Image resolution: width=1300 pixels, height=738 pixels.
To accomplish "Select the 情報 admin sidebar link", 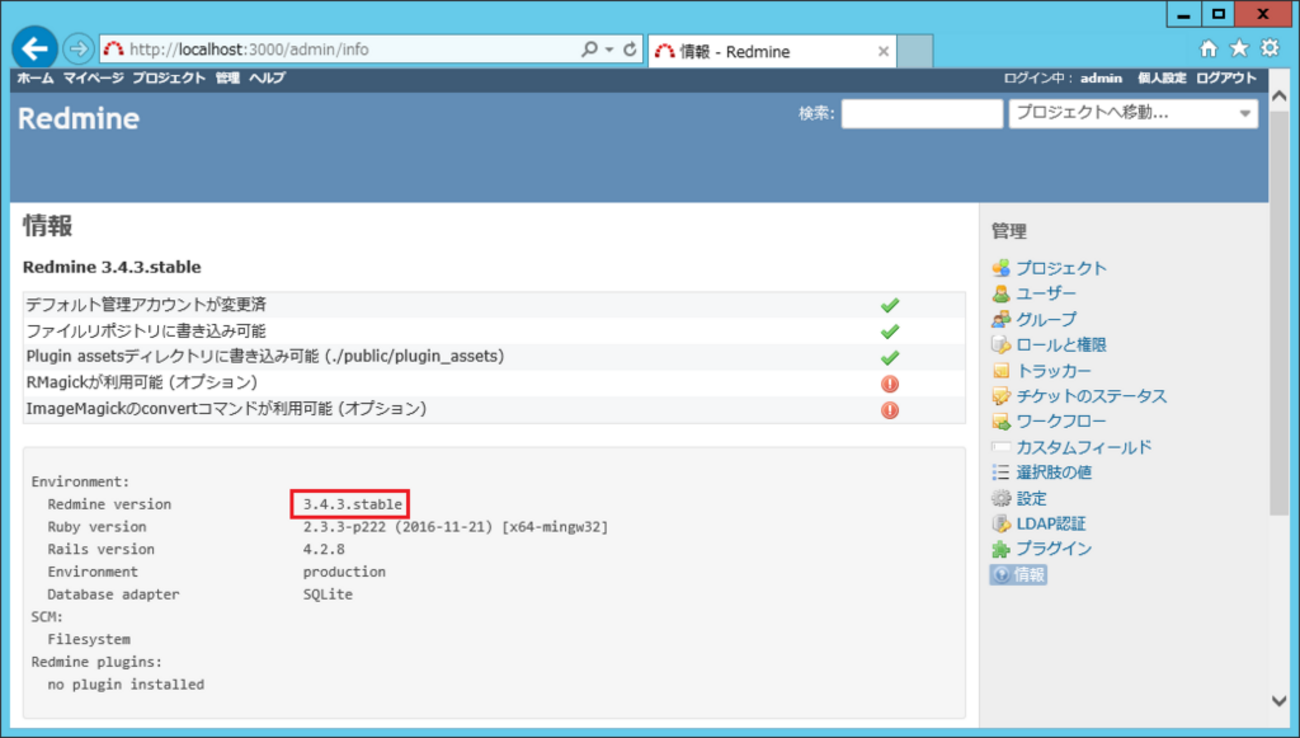I will tap(1029, 575).
